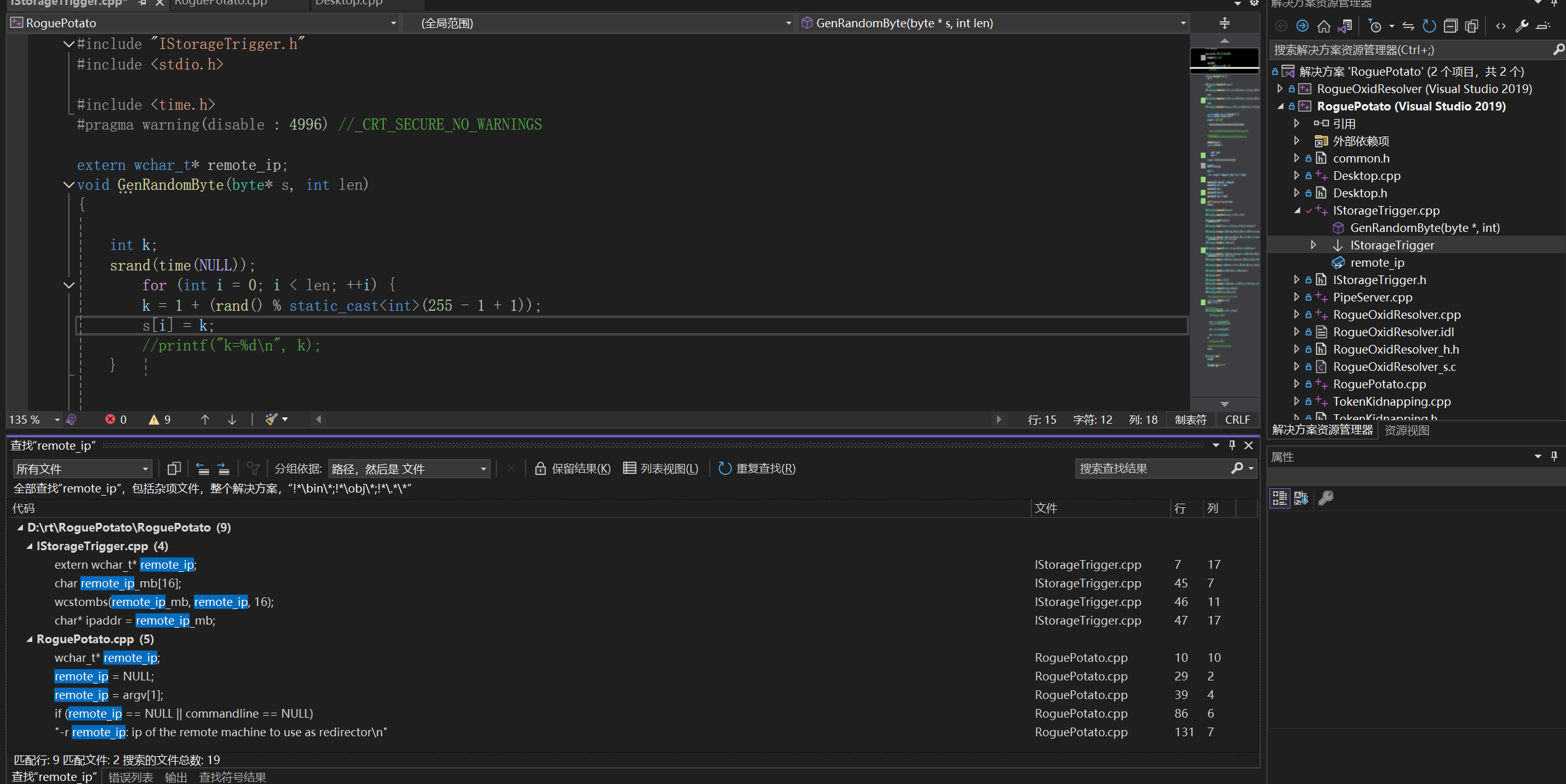Open the 查找符号结果 tab
Viewport: 1566px width, 784px height.
tap(232, 777)
